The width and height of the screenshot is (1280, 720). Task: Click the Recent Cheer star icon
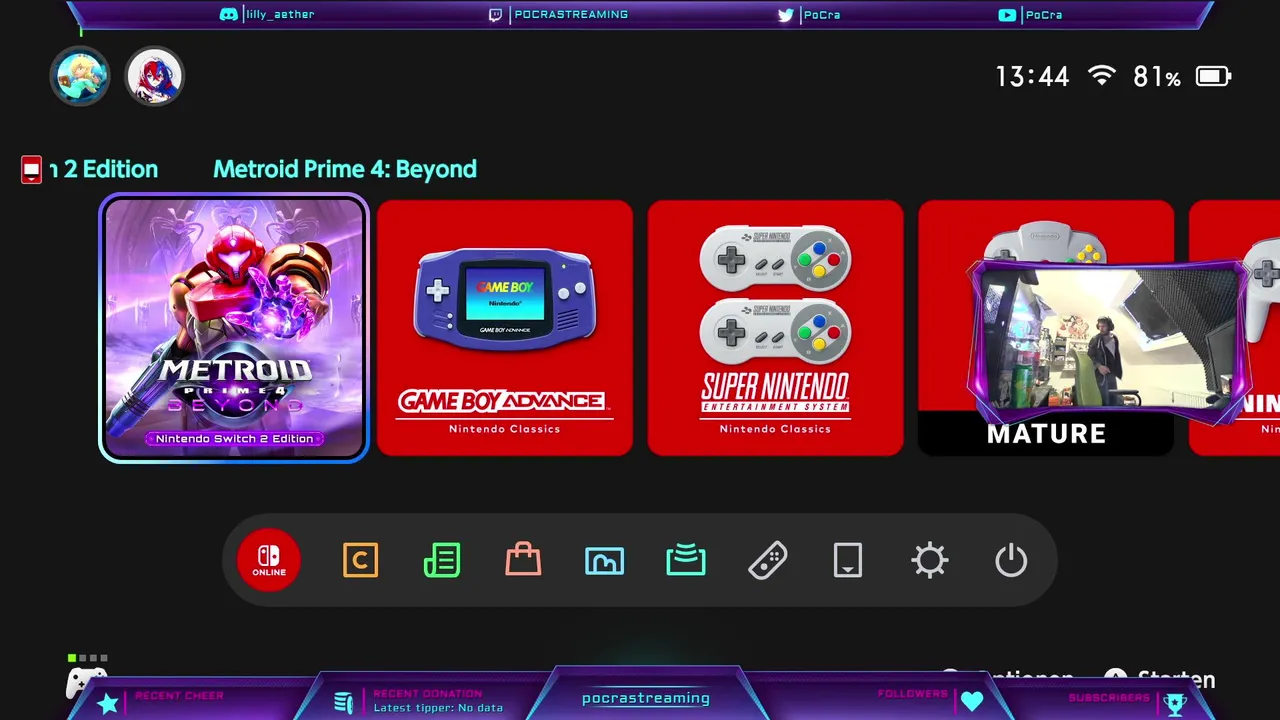point(108,704)
